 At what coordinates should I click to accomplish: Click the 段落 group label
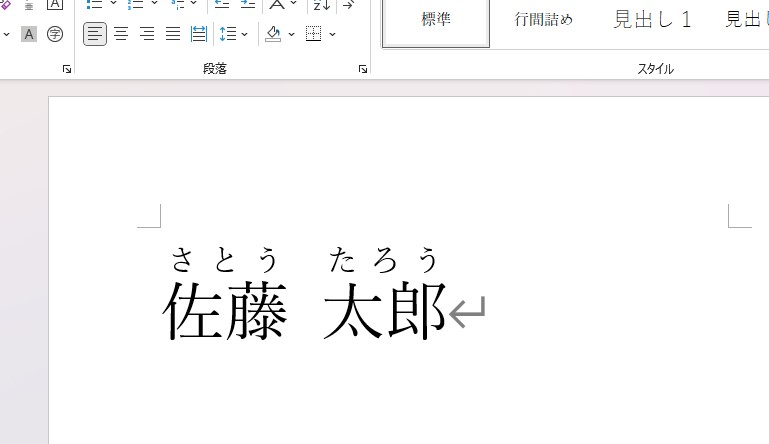pyautogui.click(x=215, y=69)
